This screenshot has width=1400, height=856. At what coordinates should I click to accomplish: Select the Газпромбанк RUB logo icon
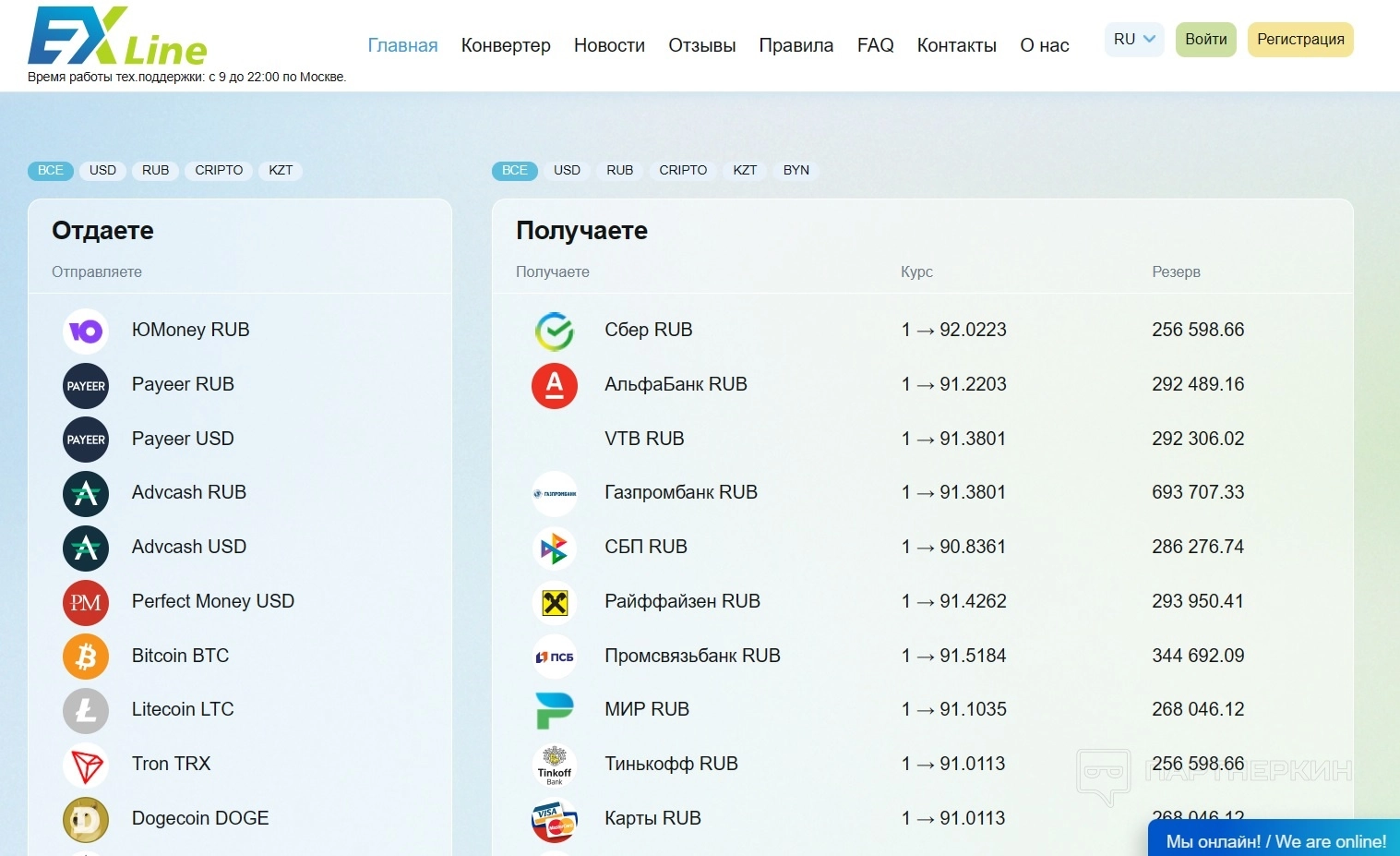[555, 493]
